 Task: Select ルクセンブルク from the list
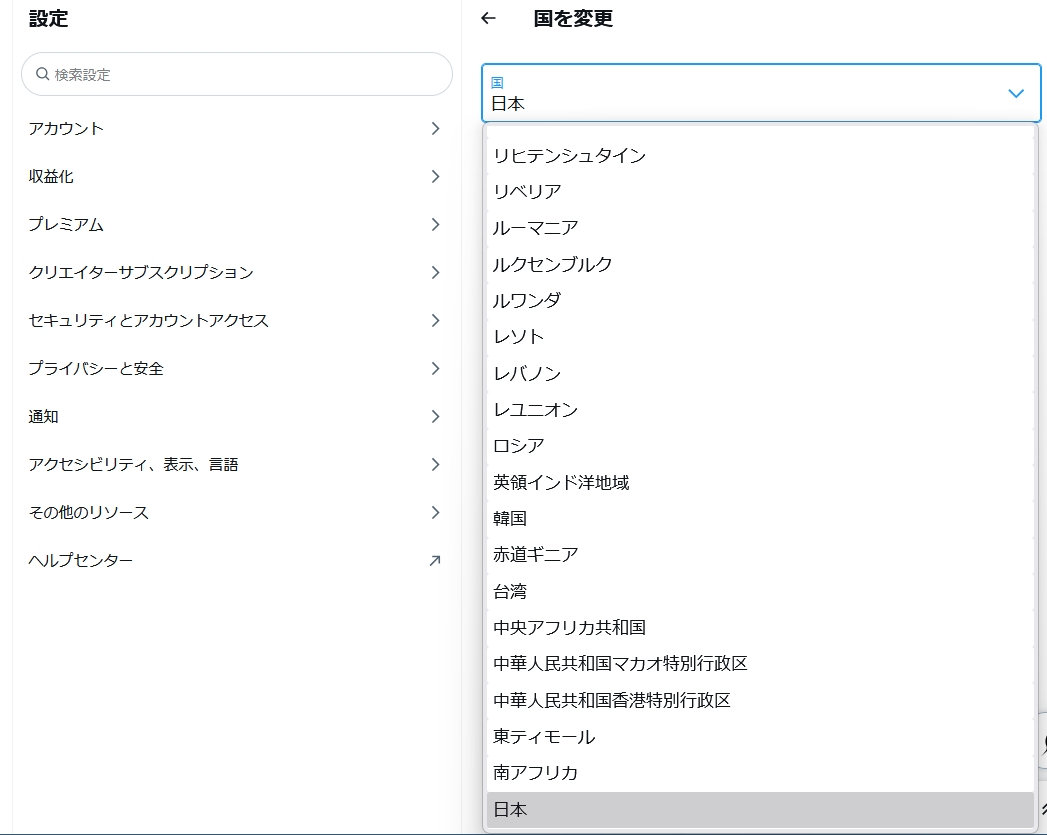coord(553,265)
